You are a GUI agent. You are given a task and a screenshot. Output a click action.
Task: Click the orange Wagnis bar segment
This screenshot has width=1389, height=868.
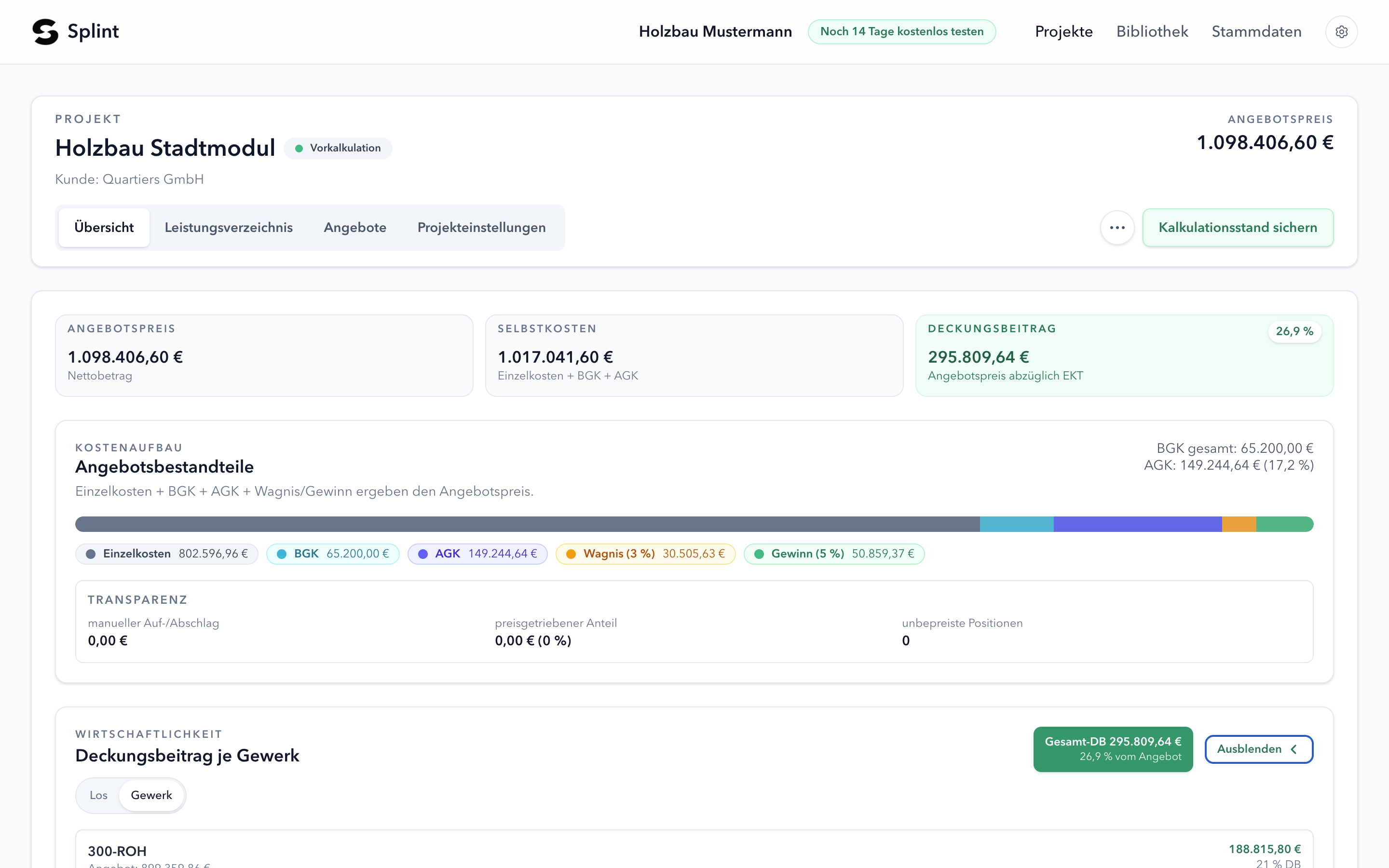[1239, 524]
